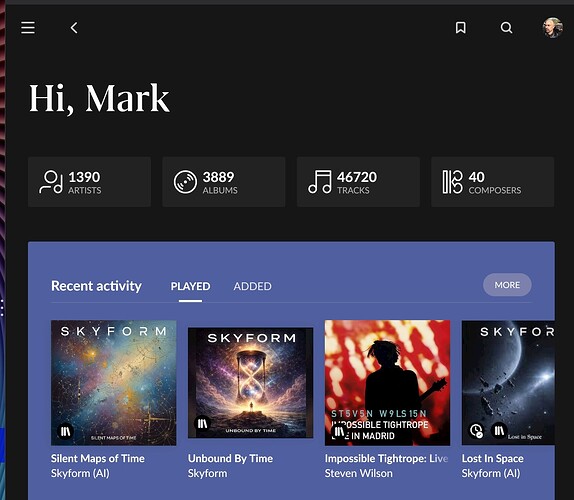Click the artists icon beside 1390

[51, 182]
